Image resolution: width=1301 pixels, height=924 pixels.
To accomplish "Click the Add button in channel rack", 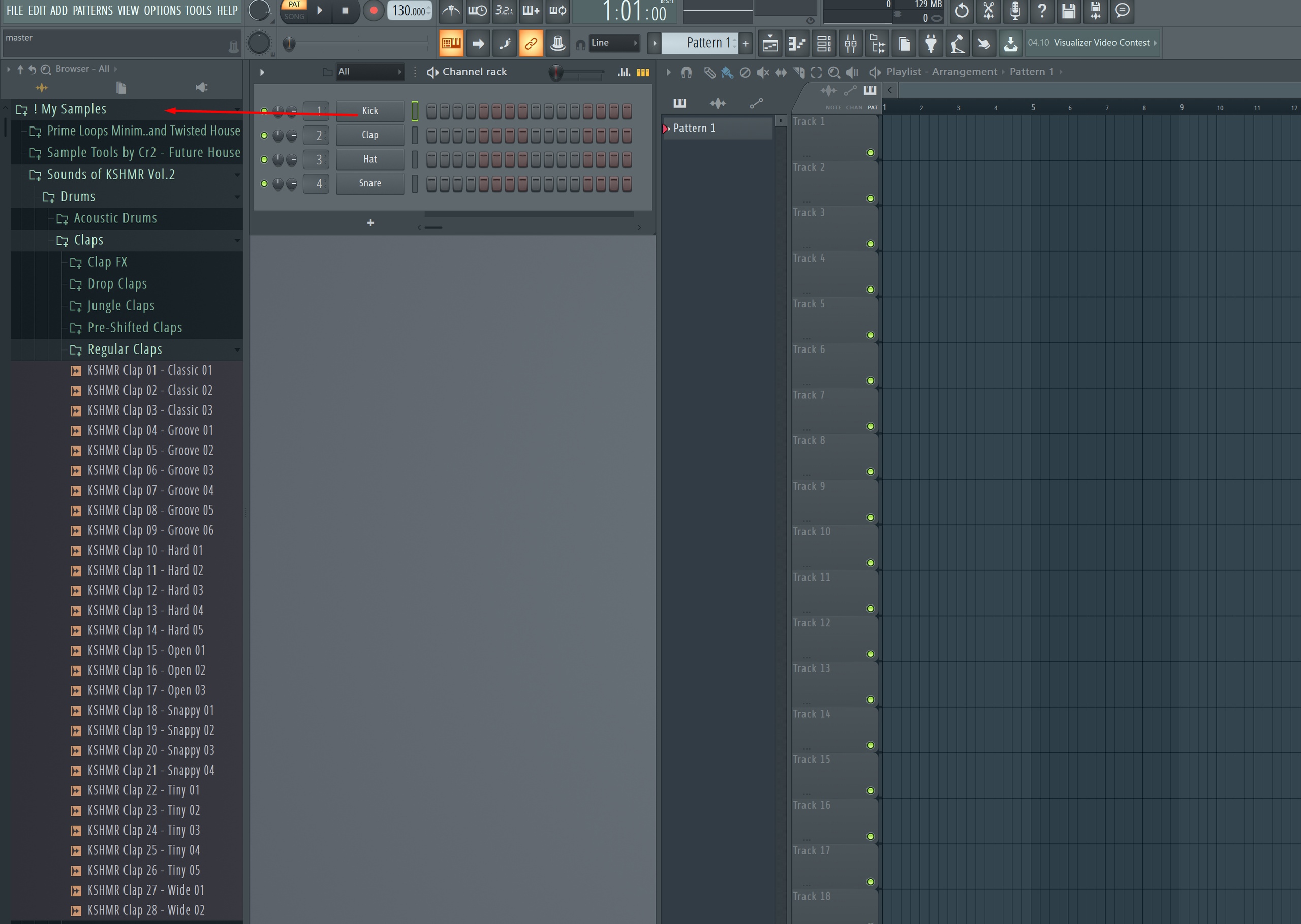I will click(370, 222).
